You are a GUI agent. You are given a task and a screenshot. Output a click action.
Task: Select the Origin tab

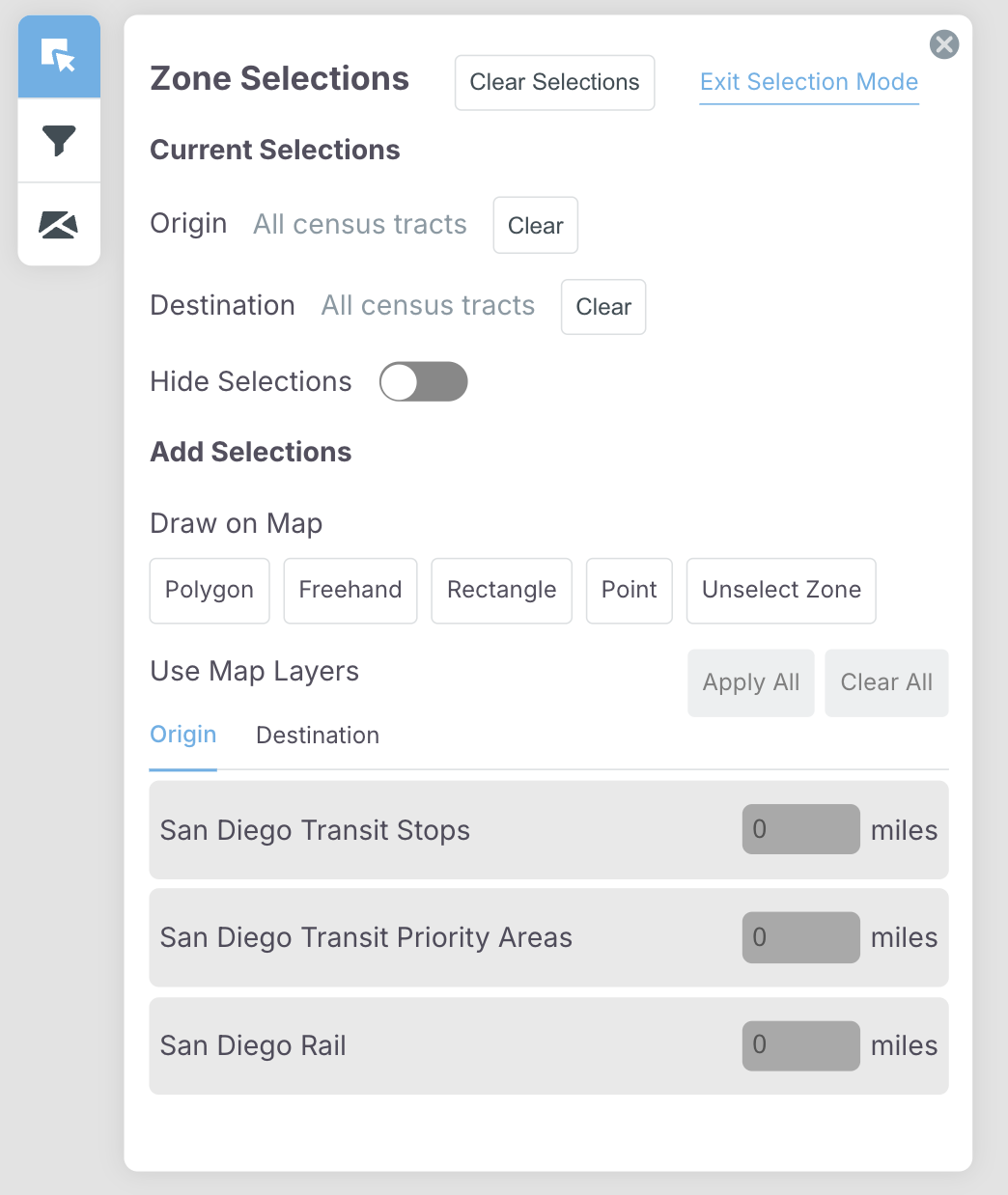click(x=182, y=736)
